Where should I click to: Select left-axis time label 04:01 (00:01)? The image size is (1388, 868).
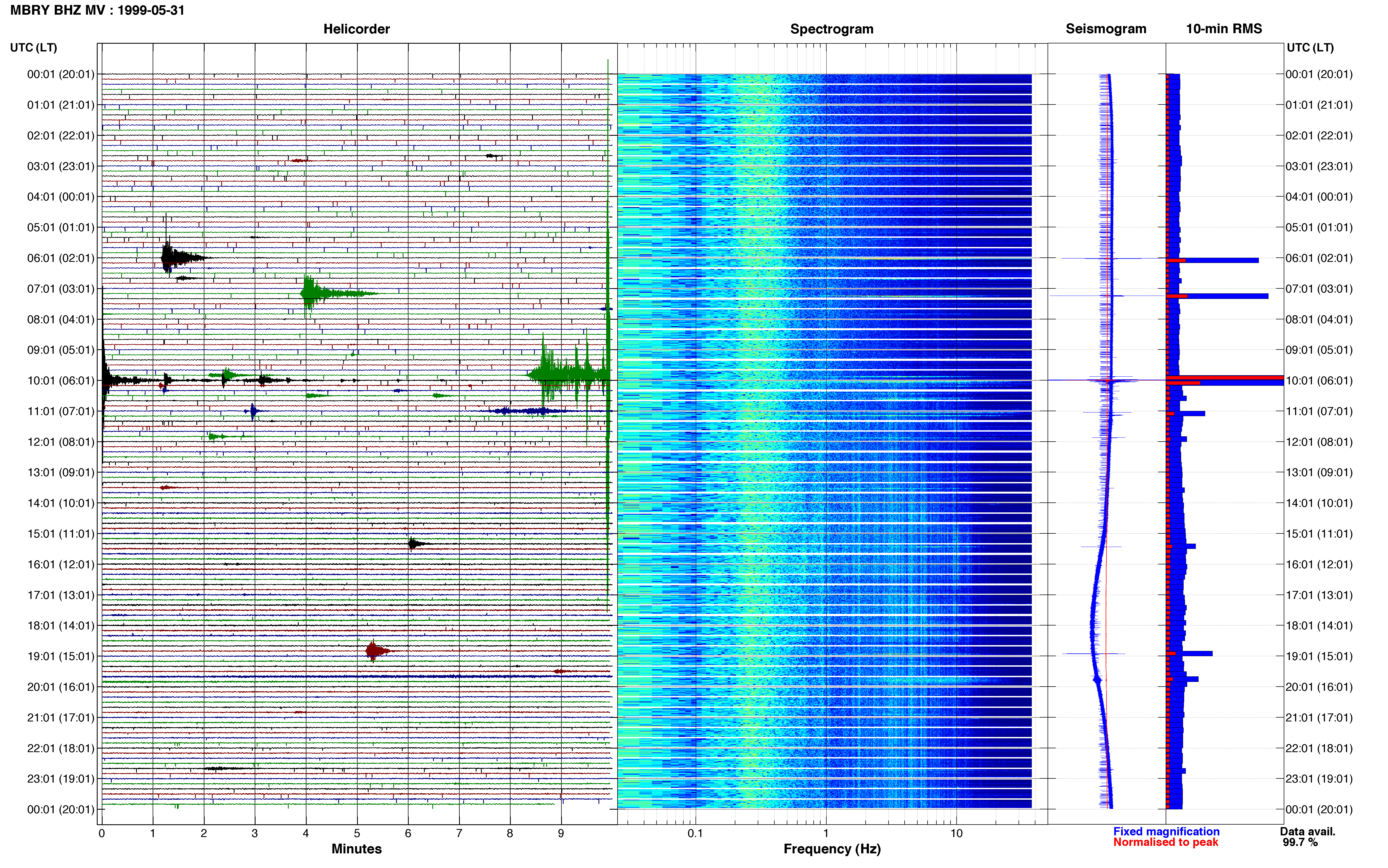click(x=61, y=197)
